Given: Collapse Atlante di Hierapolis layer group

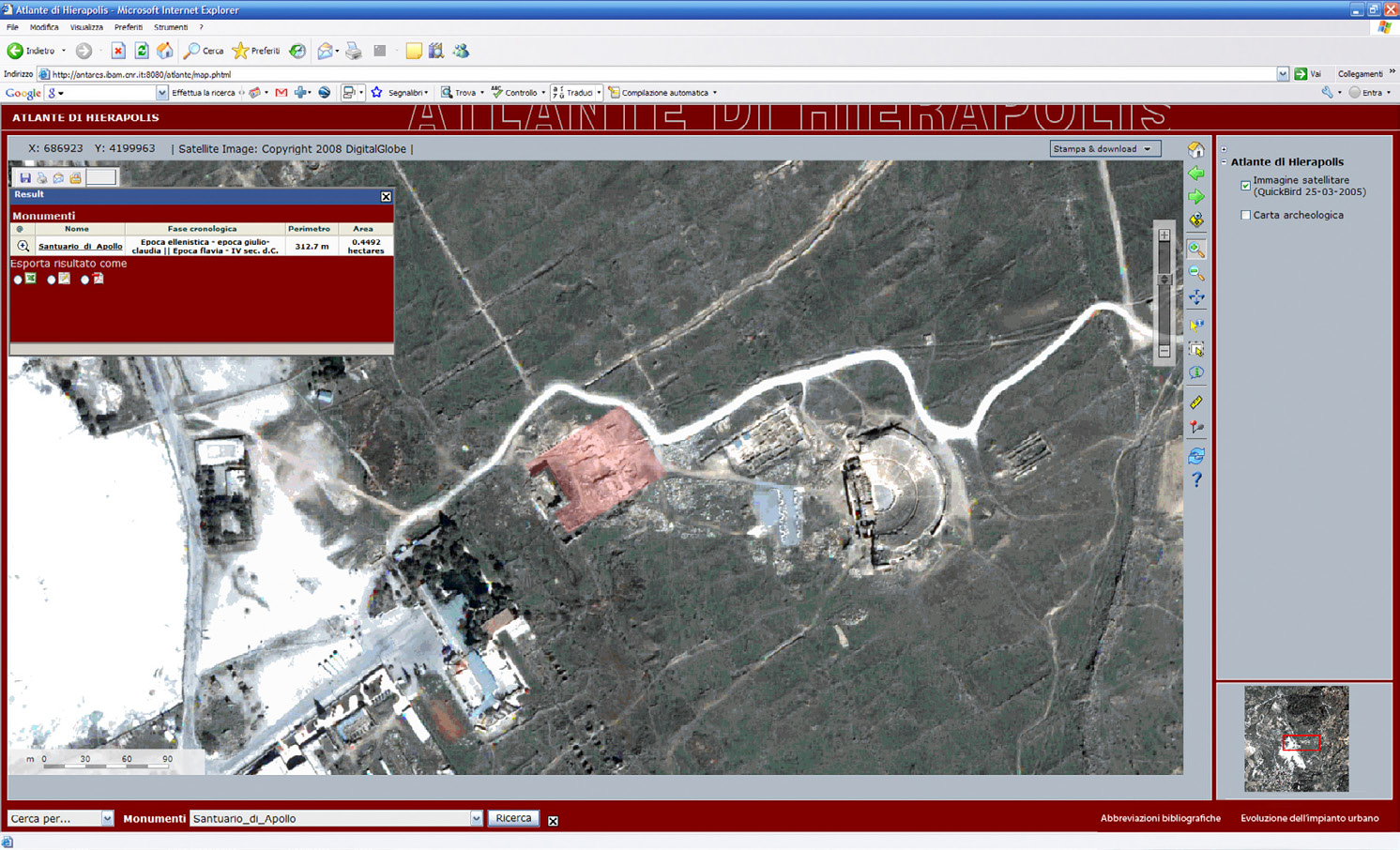Looking at the screenshot, I should pyautogui.click(x=1224, y=162).
